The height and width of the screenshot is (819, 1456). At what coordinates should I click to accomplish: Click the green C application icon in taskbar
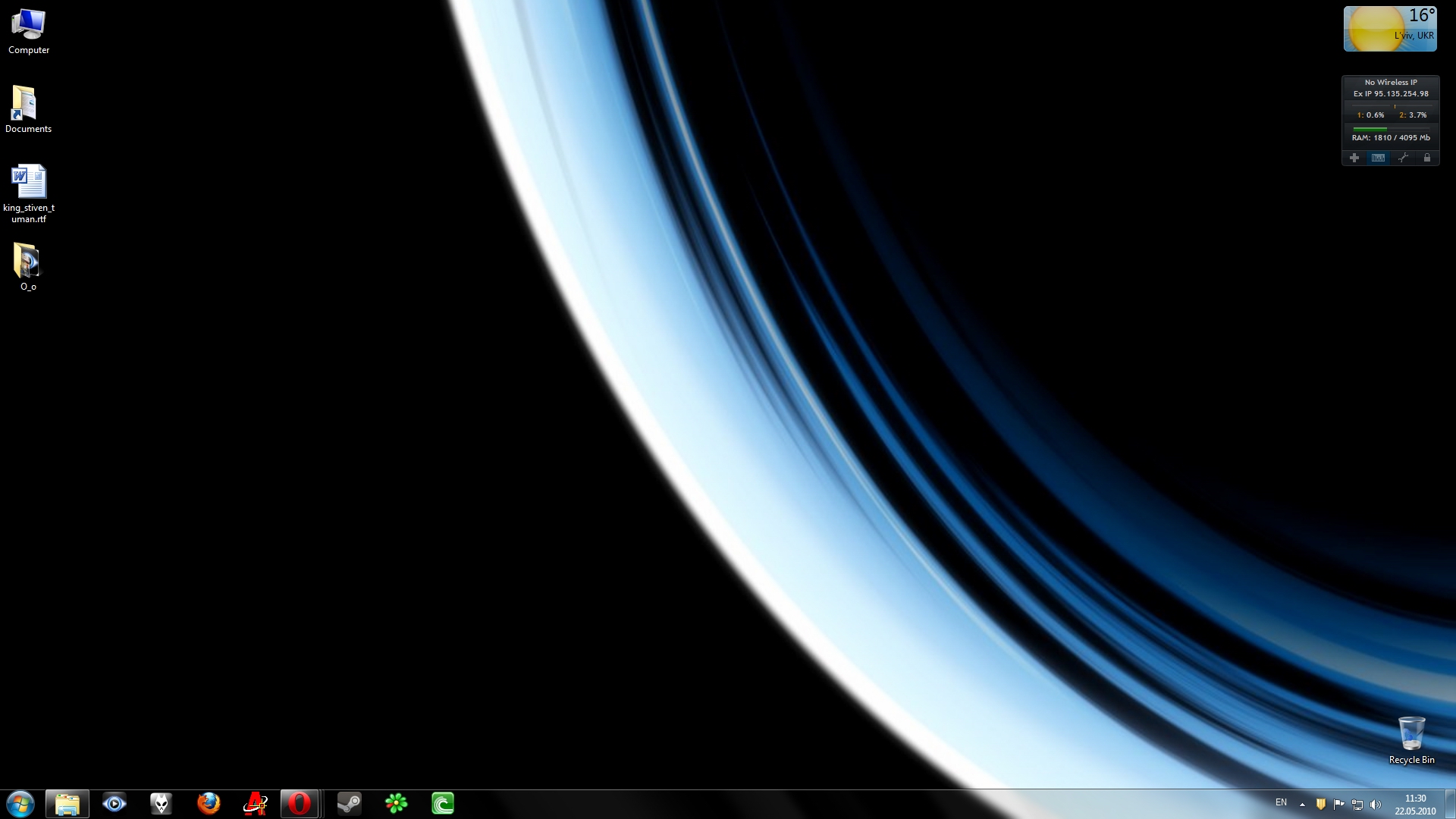click(x=443, y=804)
